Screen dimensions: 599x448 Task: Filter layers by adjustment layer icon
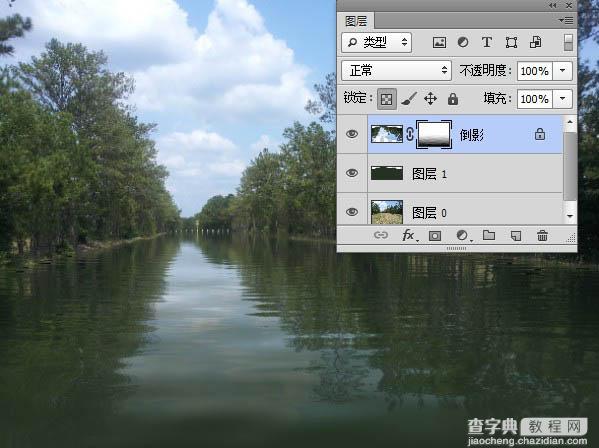click(x=463, y=42)
